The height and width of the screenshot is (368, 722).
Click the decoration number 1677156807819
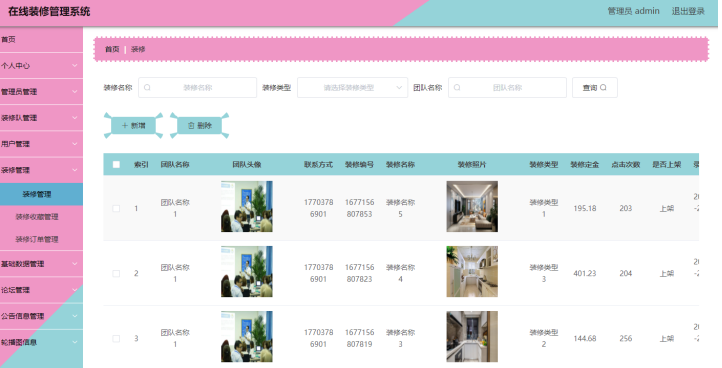click(x=359, y=339)
